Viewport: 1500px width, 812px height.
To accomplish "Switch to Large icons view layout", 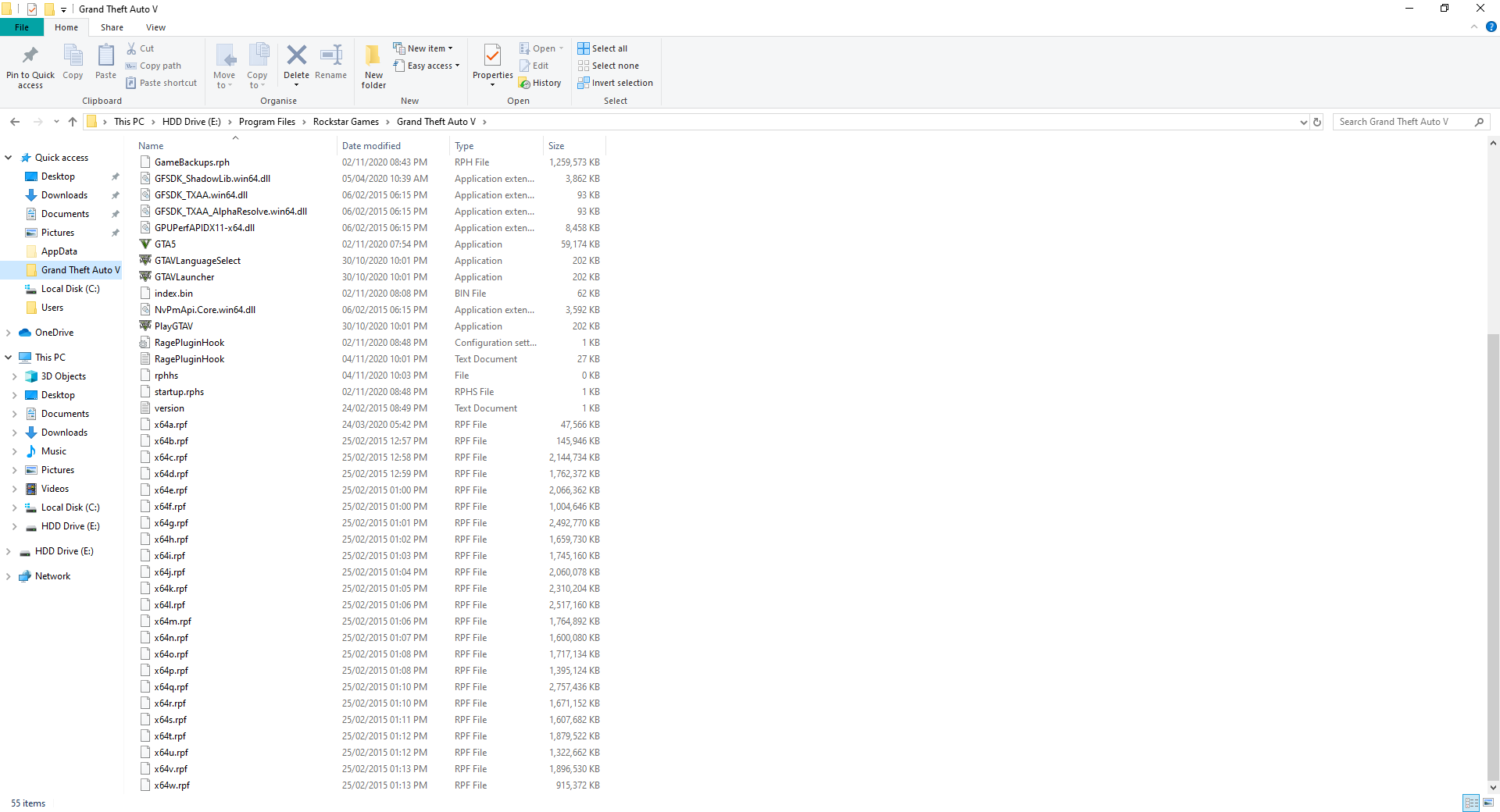I will [1488, 803].
